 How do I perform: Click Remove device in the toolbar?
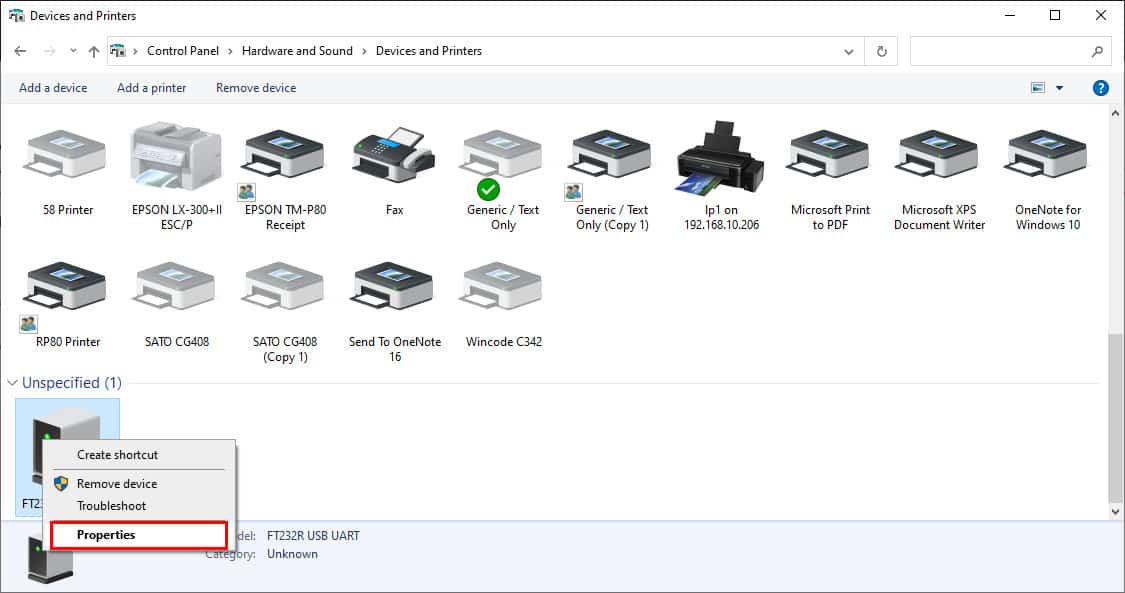(x=256, y=87)
